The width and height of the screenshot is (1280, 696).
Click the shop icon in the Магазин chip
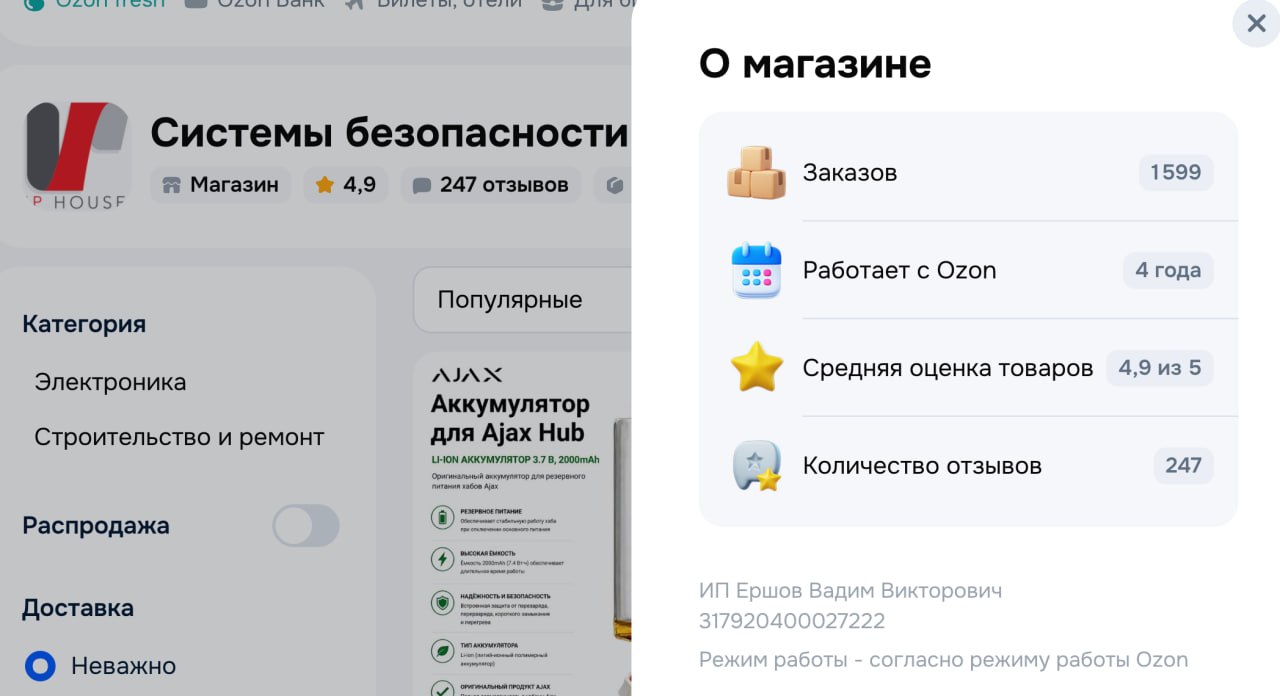tap(172, 185)
